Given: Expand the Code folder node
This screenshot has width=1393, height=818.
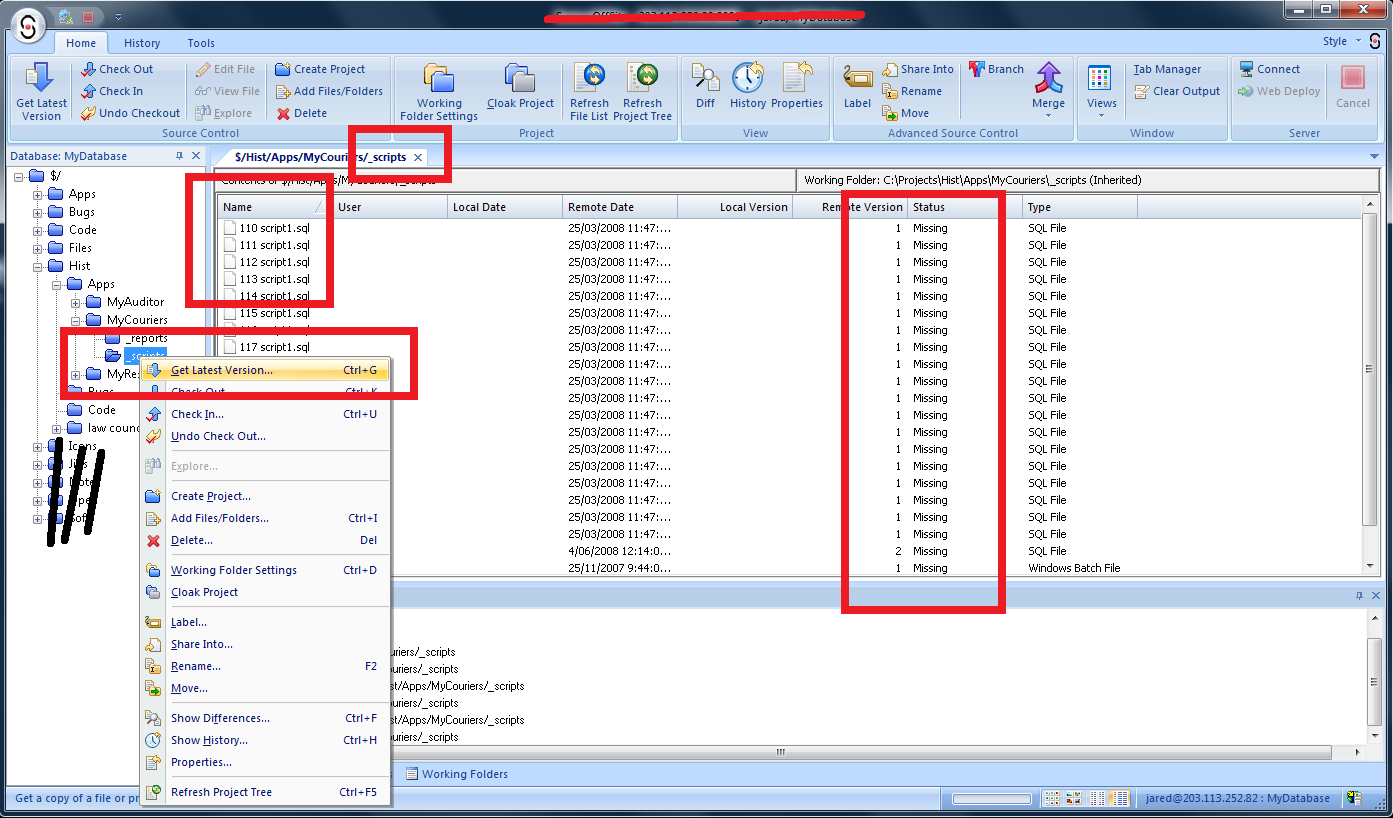Looking at the screenshot, I should [38, 230].
